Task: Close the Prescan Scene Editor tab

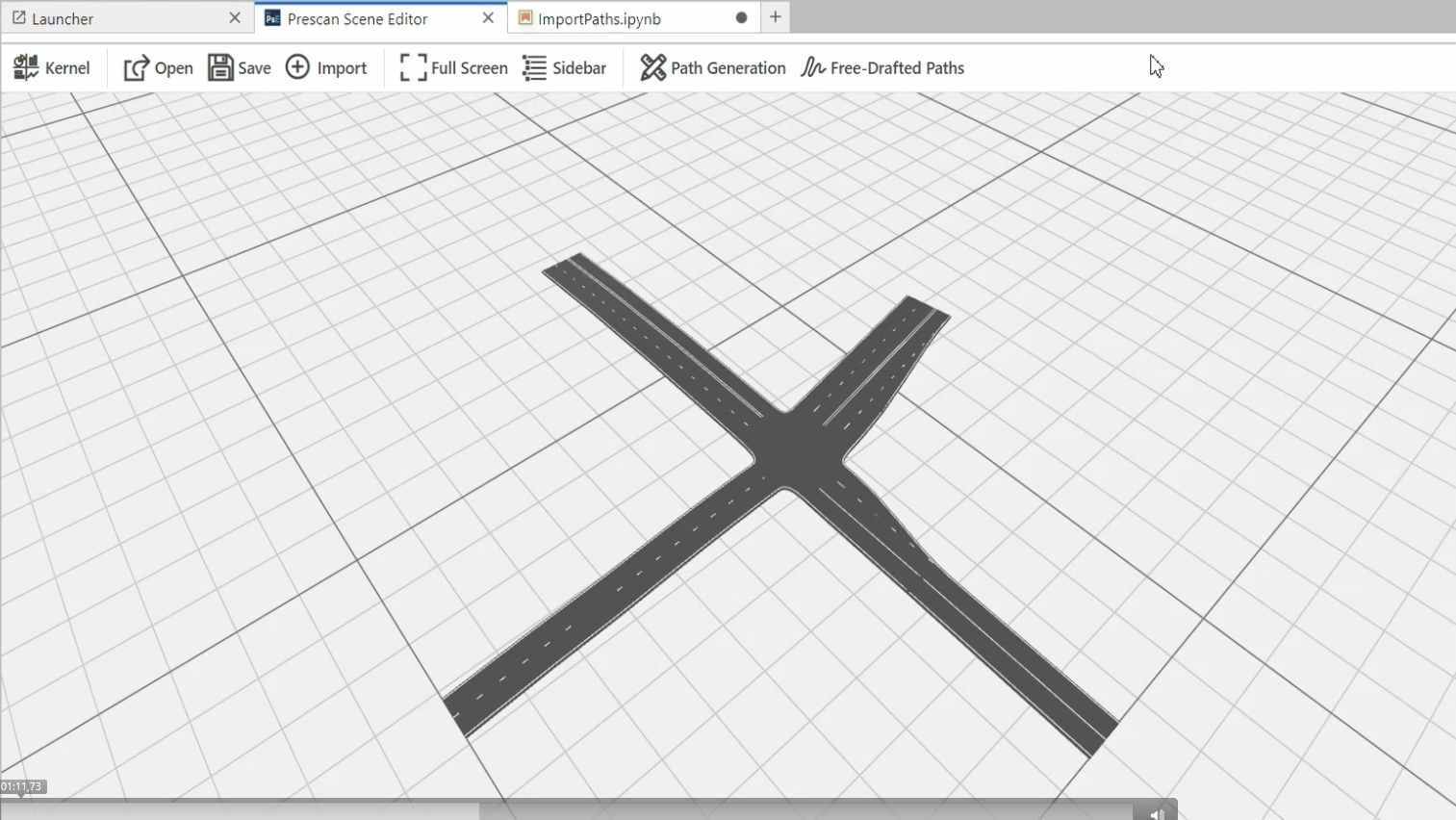Action: (x=488, y=18)
